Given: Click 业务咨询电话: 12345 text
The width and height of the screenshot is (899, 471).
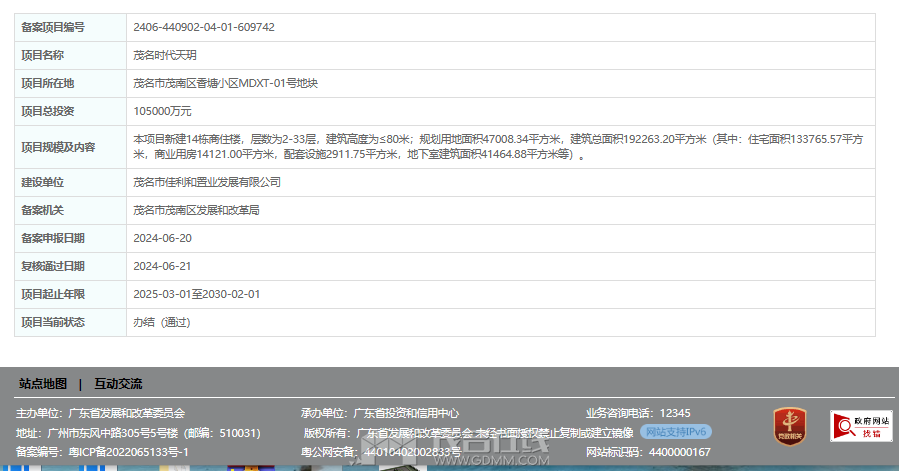Looking at the screenshot, I should coord(638,413).
